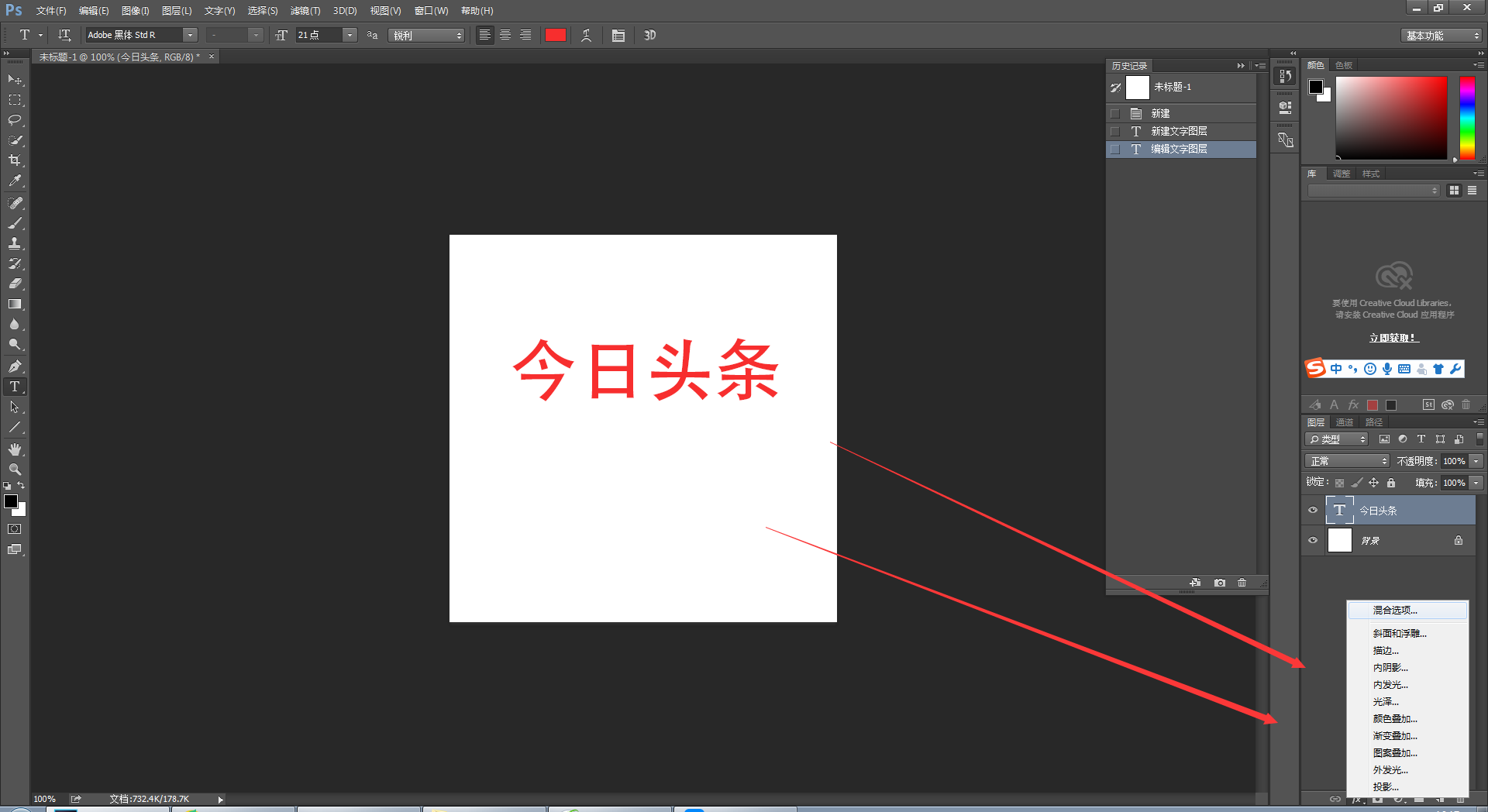The image size is (1488, 812).
Task: Select left align text
Action: click(484, 35)
